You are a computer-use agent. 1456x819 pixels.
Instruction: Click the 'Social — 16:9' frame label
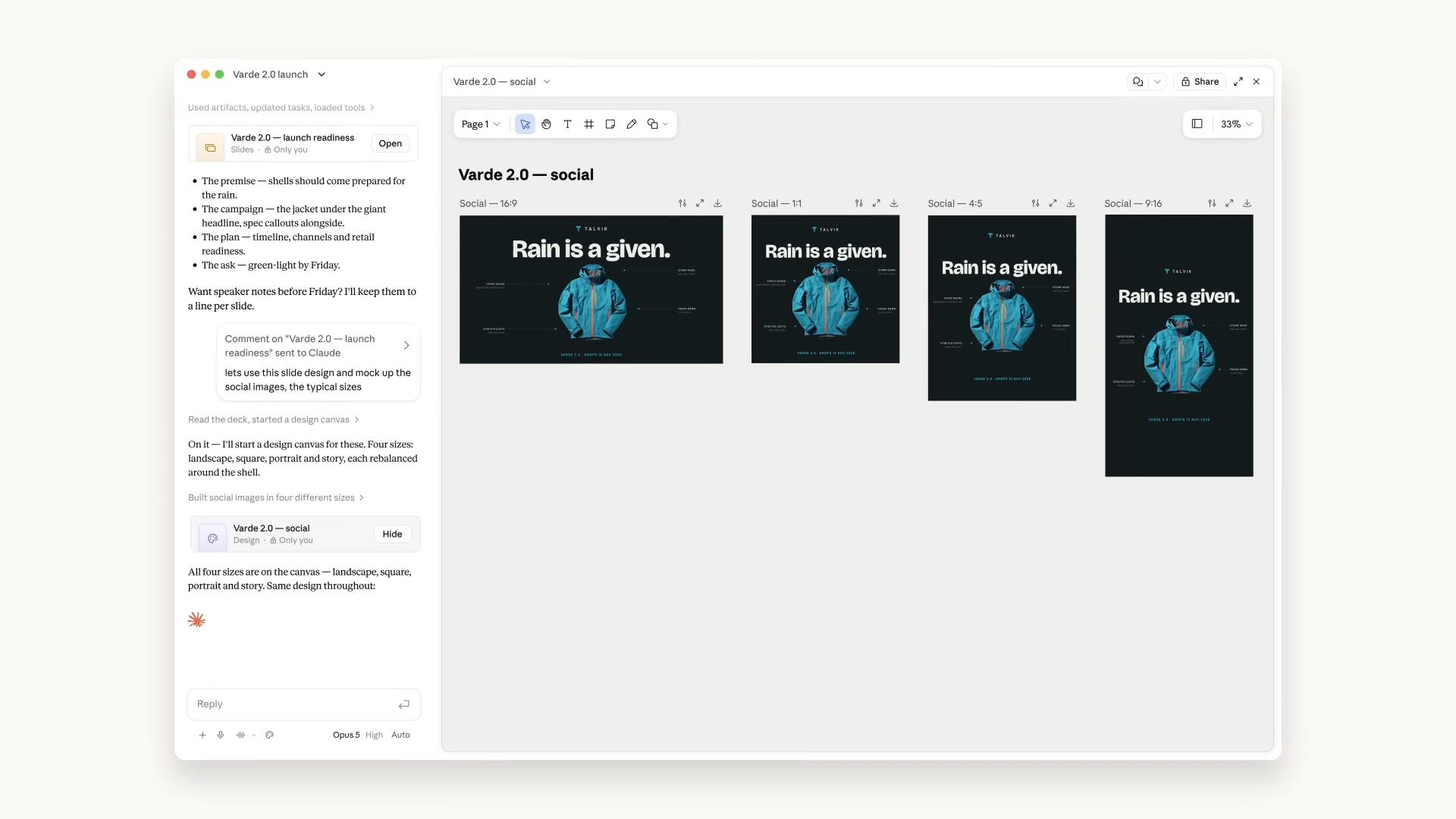coord(488,203)
